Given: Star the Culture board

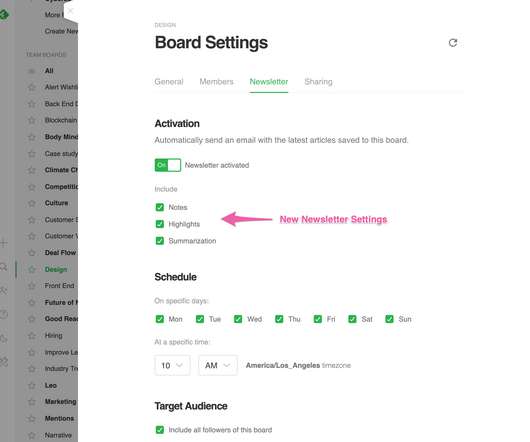Looking at the screenshot, I should (32, 203).
